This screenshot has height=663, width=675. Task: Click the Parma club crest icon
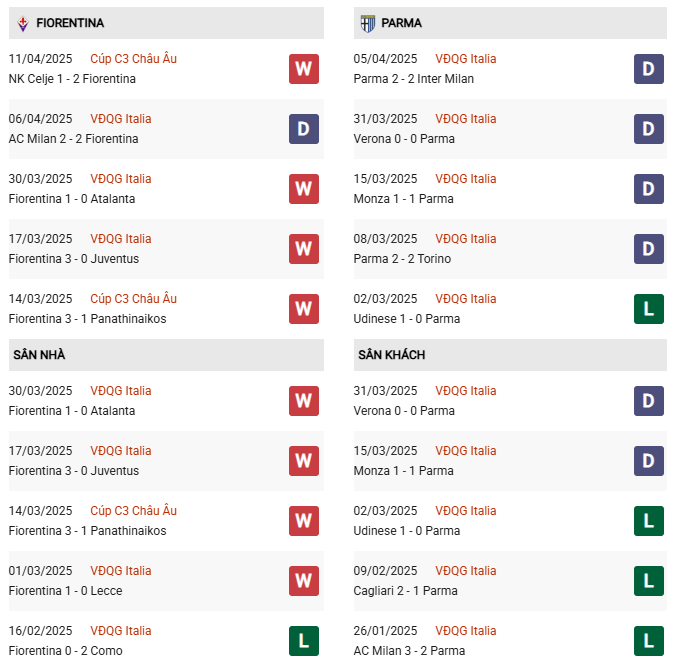point(368,23)
